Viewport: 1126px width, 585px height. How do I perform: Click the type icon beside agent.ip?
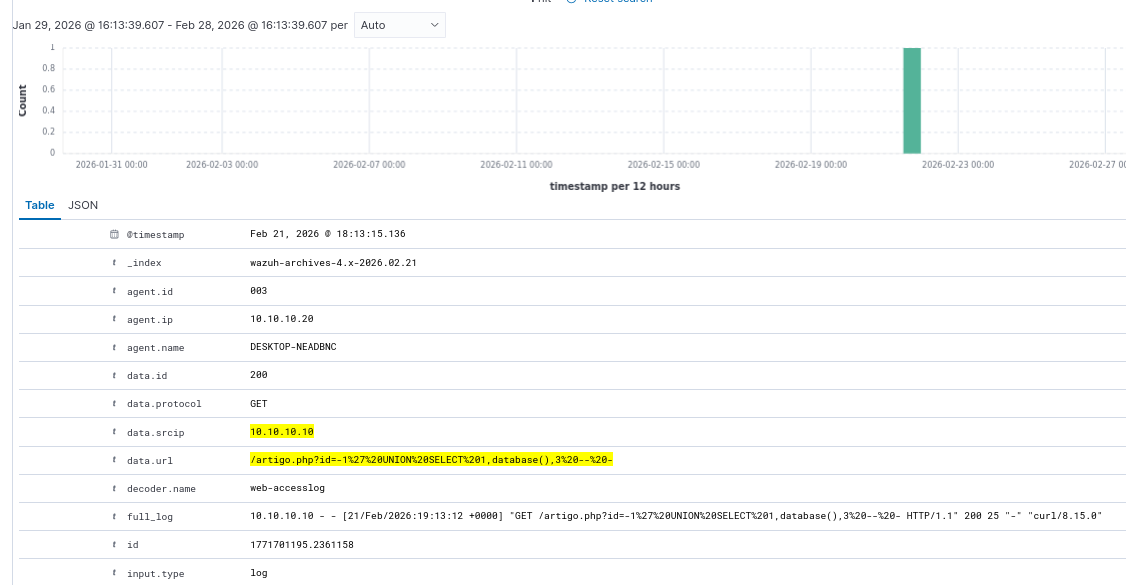point(114,319)
